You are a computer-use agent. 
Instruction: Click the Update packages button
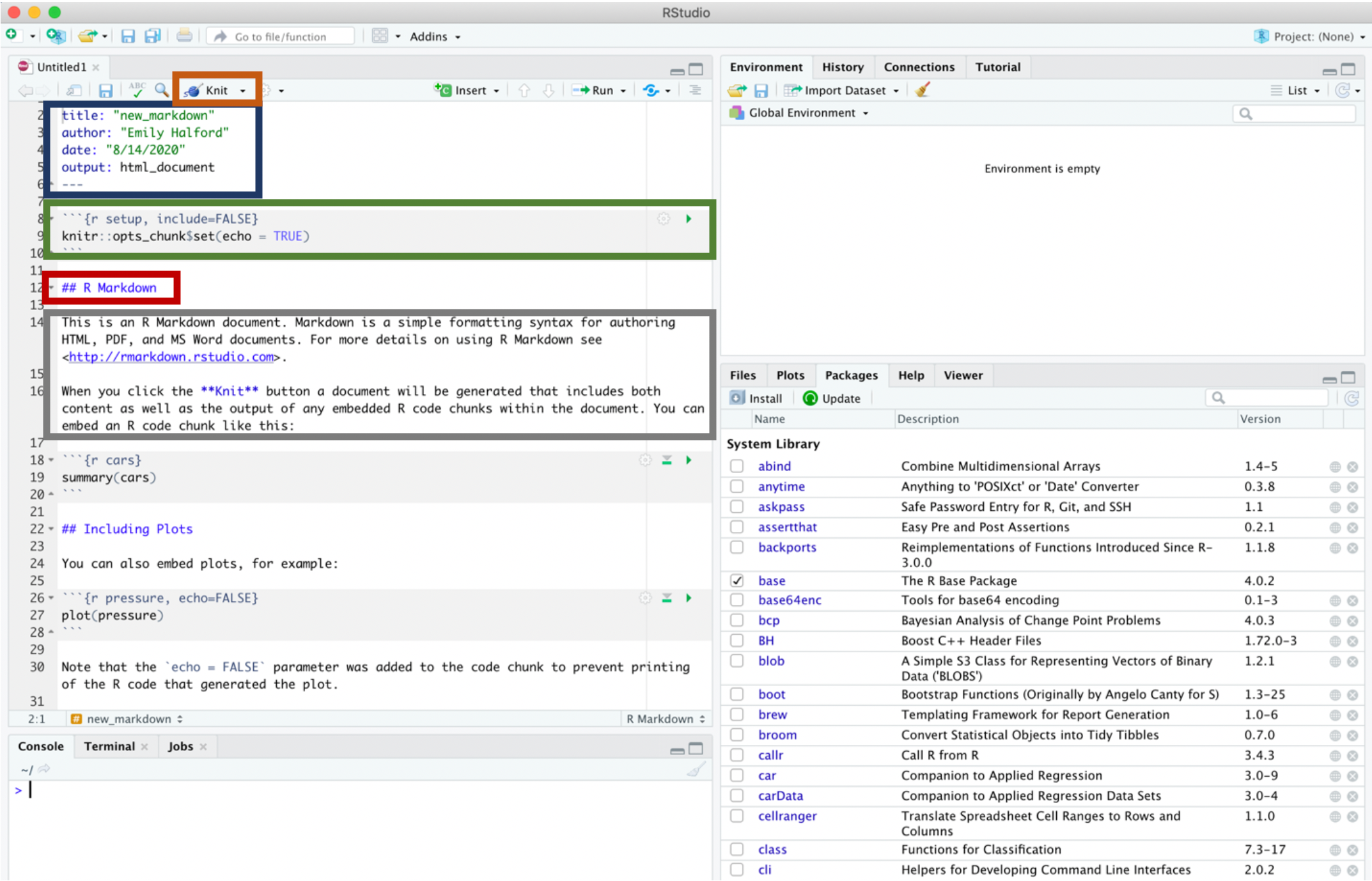[832, 398]
